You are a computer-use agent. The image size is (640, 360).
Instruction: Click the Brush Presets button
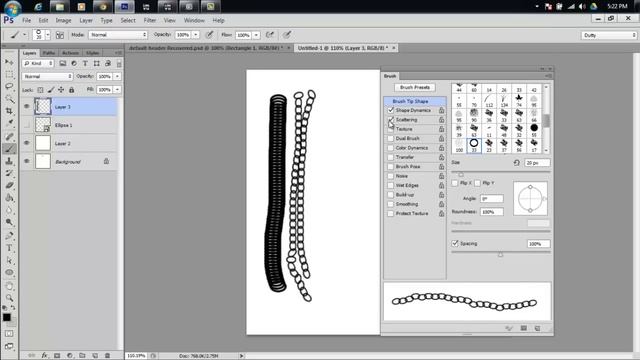click(x=415, y=87)
